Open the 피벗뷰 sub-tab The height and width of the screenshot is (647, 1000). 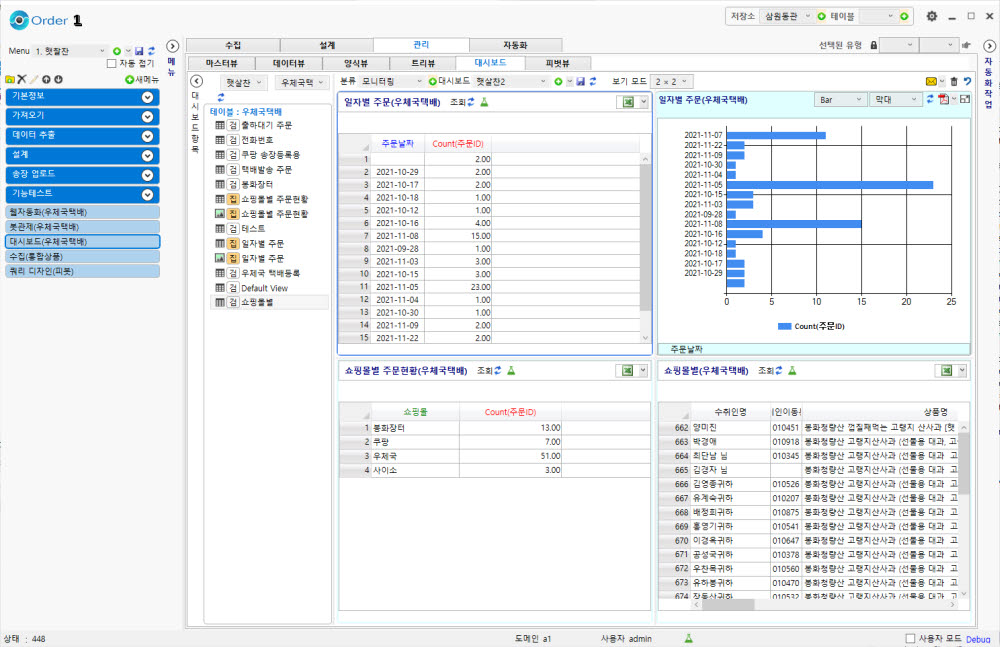557,63
